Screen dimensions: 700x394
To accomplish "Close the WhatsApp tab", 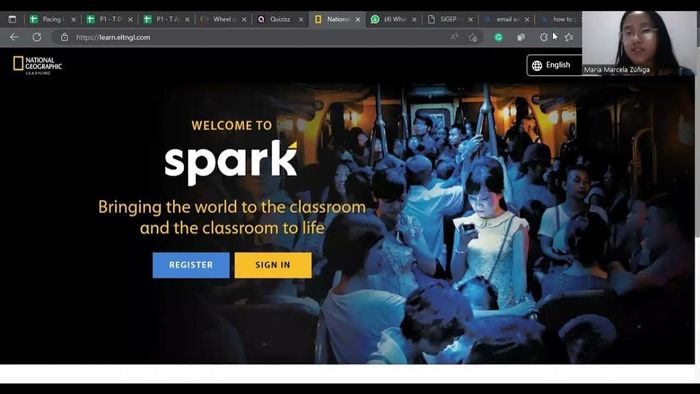I will click(x=414, y=20).
